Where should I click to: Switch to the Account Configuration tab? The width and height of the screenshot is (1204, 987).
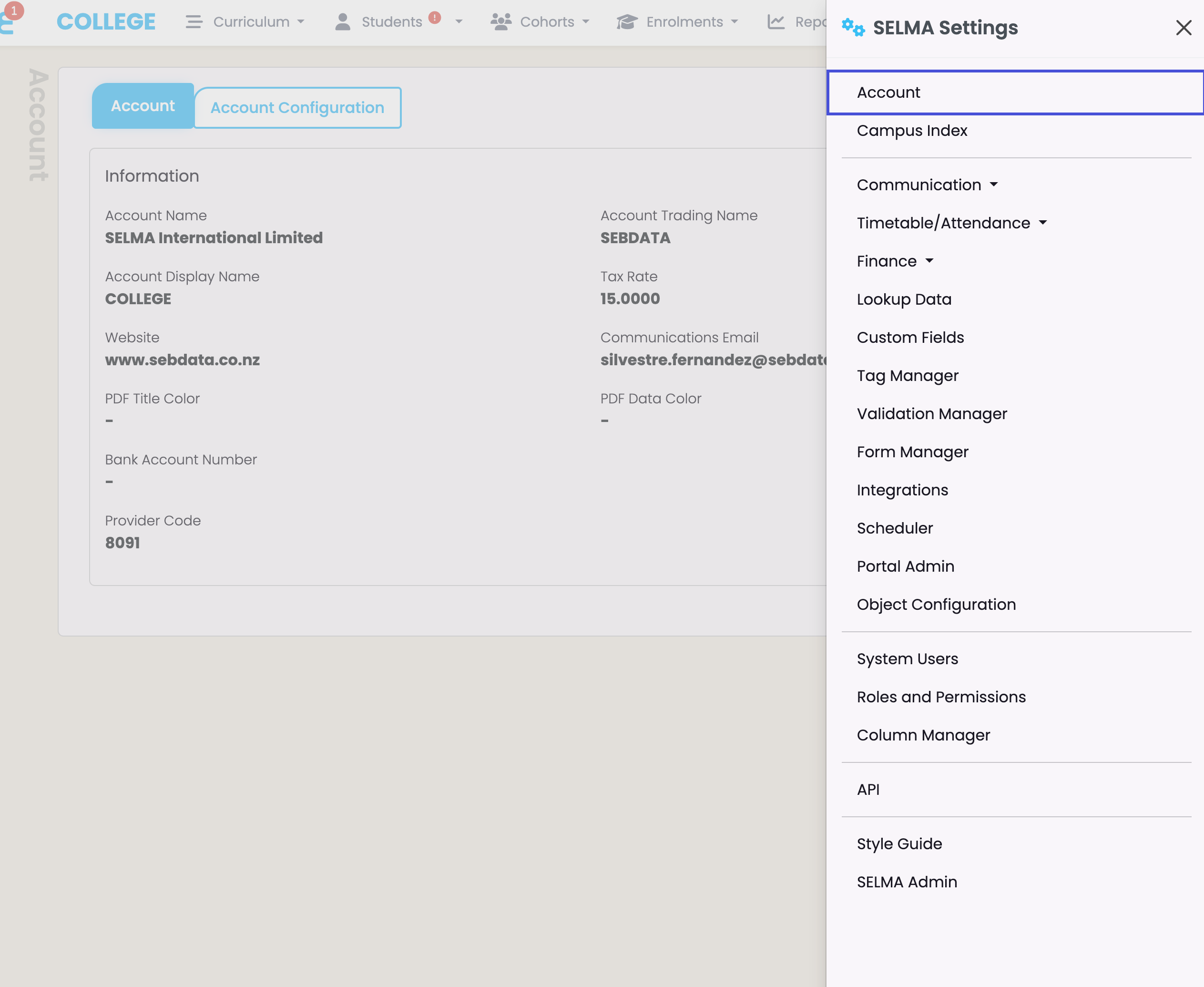point(297,107)
